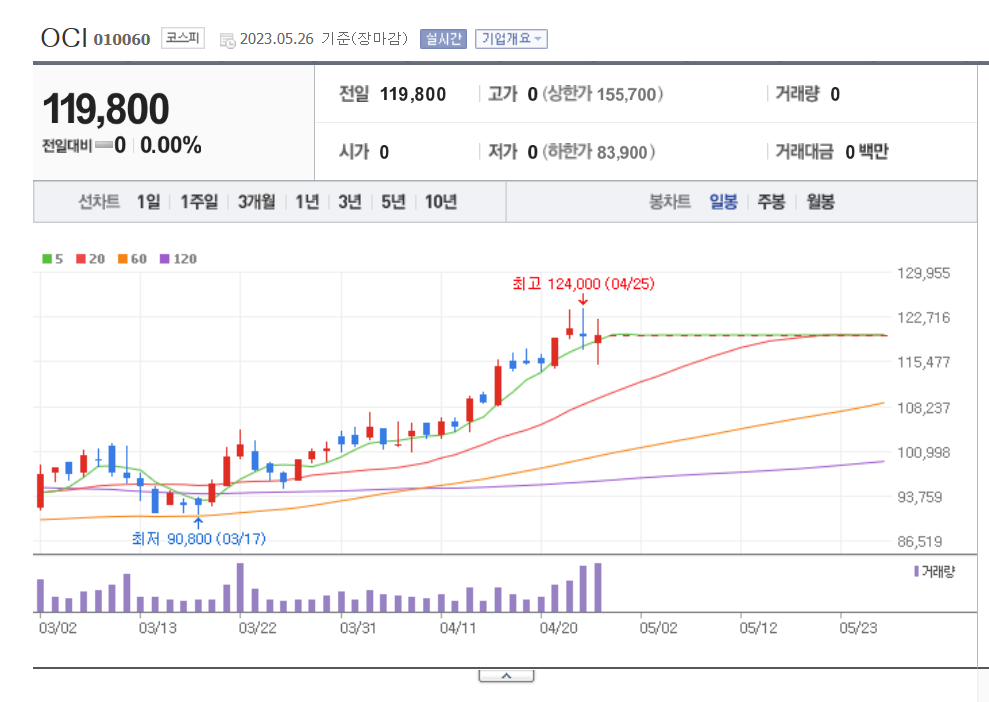Collapse chart using the bottom up-arrow handle
Screen dimensions: 989x702
(506, 676)
